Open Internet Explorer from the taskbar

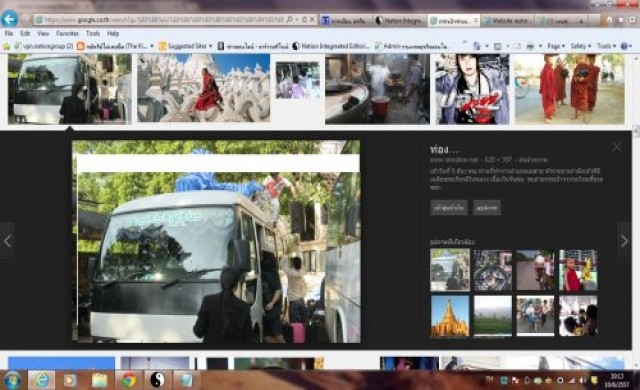(42, 380)
